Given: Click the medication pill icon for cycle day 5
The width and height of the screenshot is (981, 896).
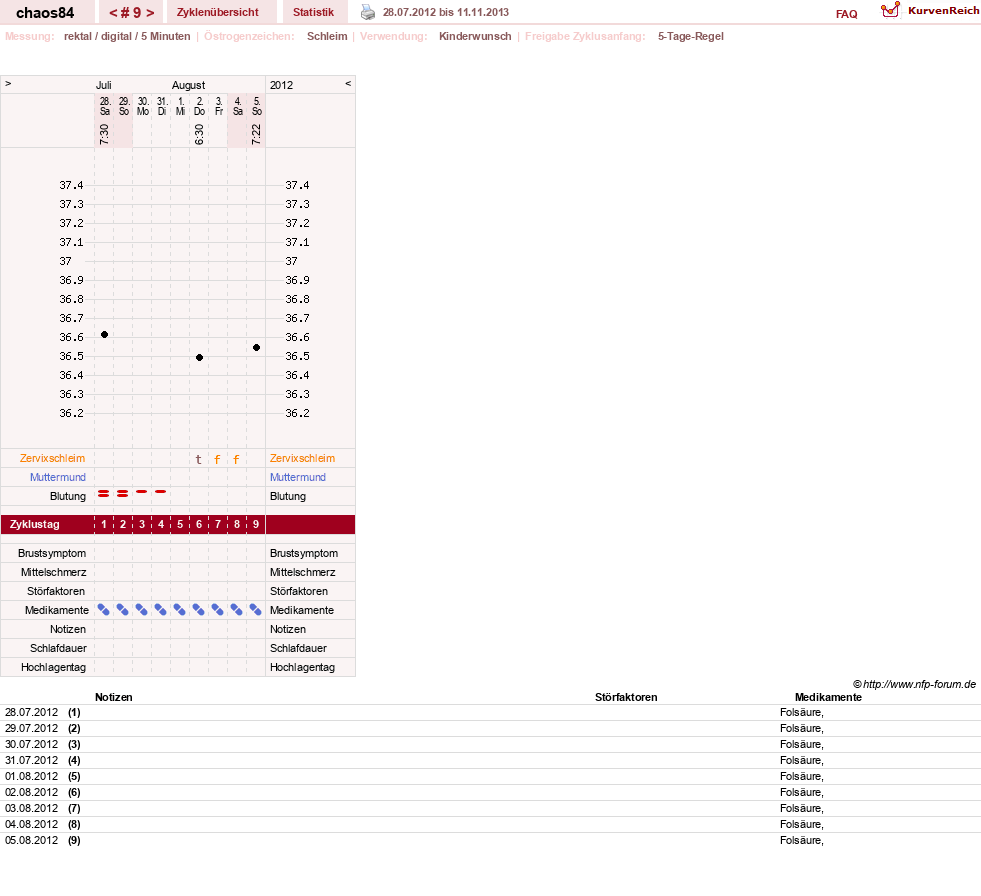Looking at the screenshot, I should coord(180,609).
